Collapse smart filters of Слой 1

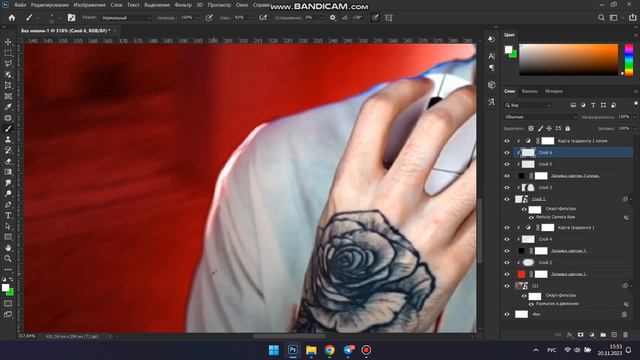coord(631,199)
